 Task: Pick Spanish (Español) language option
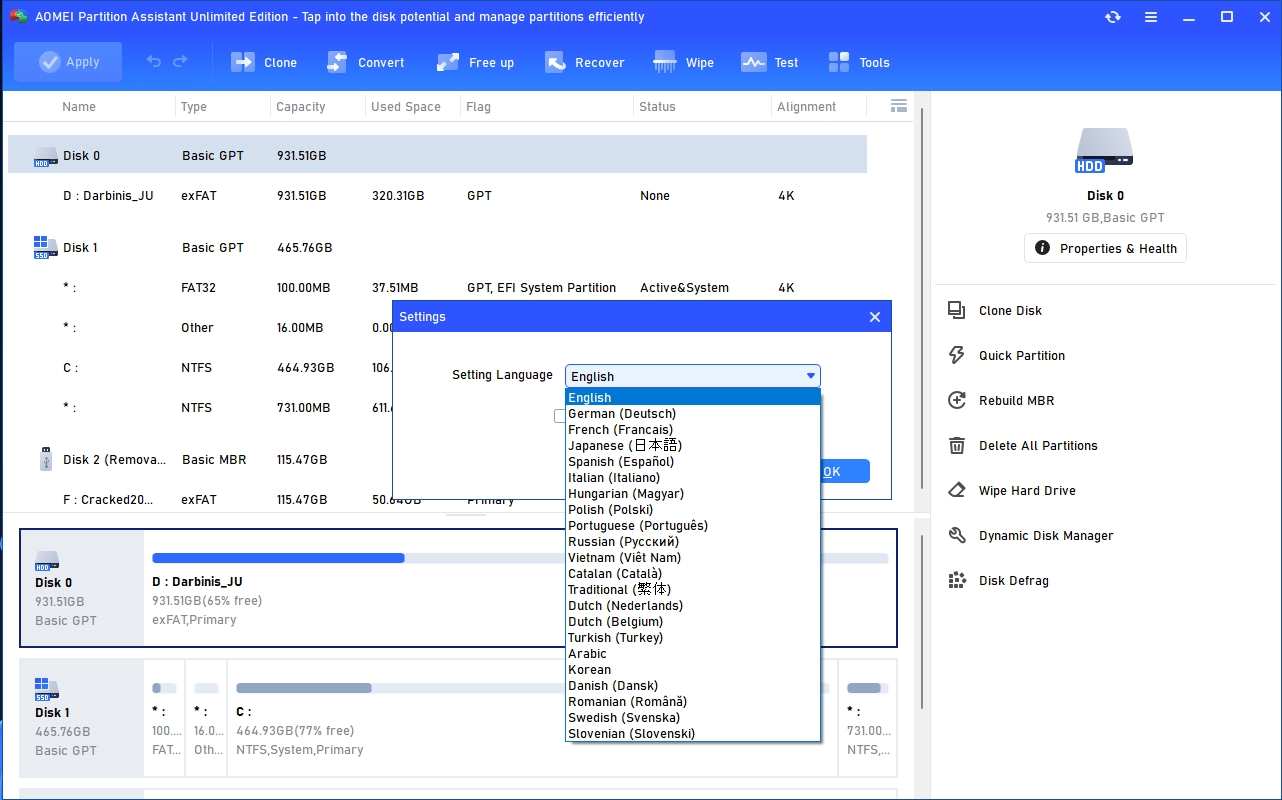(x=693, y=462)
